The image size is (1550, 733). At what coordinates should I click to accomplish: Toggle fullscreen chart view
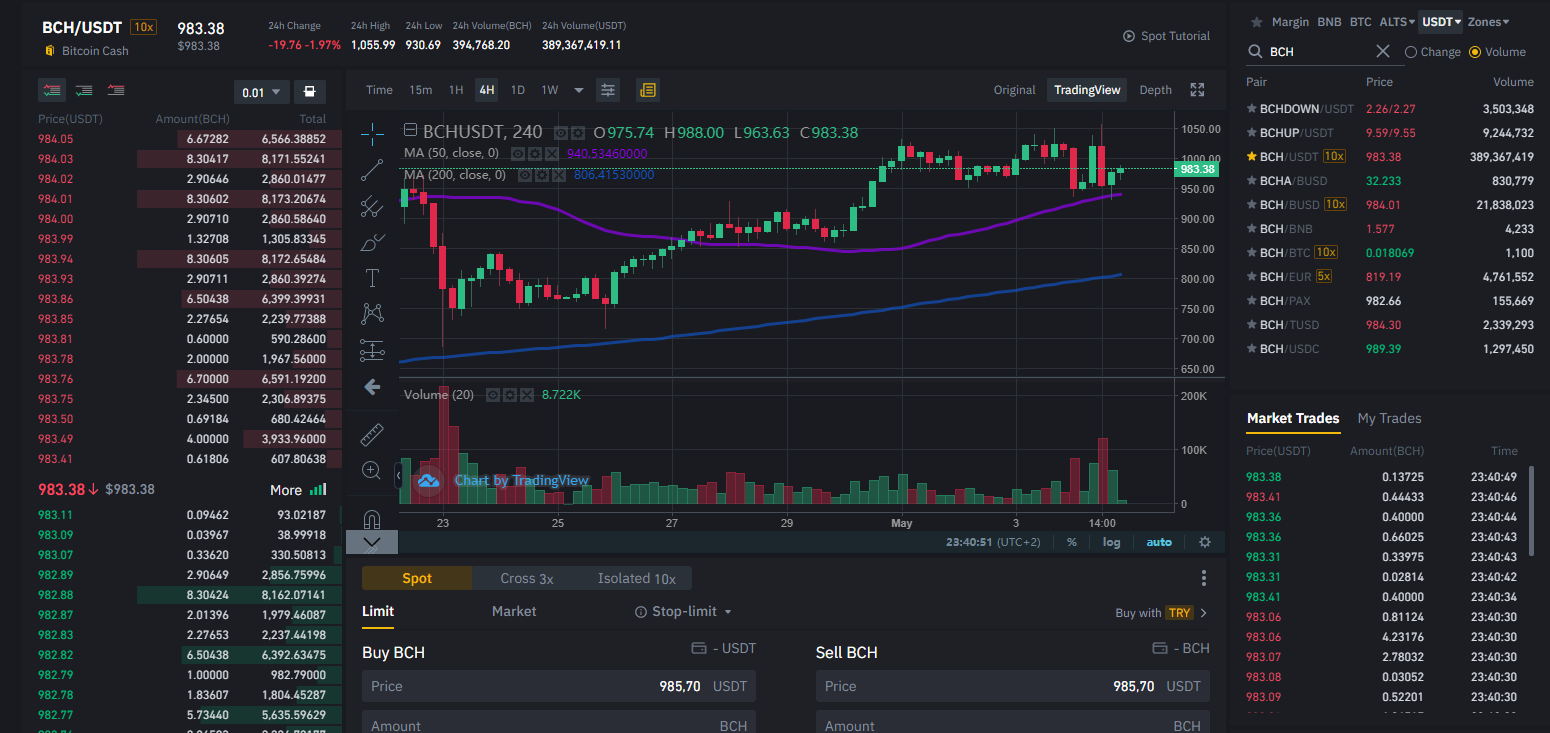(1197, 90)
